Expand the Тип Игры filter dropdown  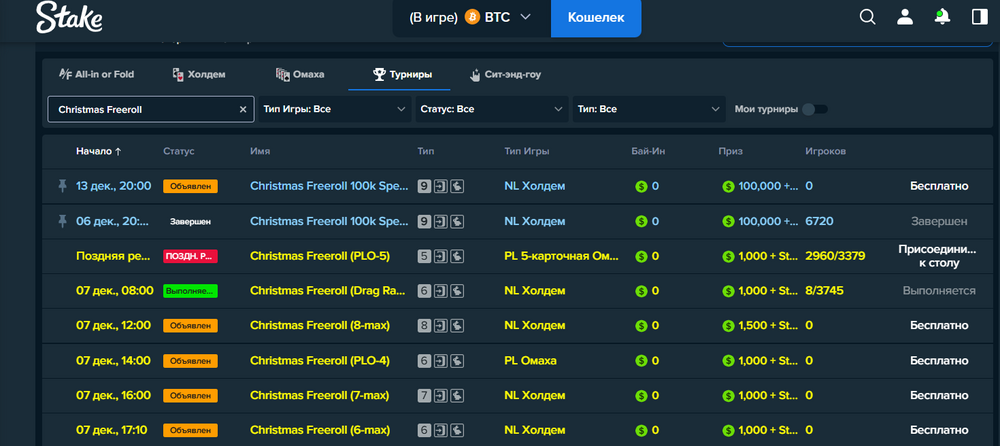click(x=334, y=109)
